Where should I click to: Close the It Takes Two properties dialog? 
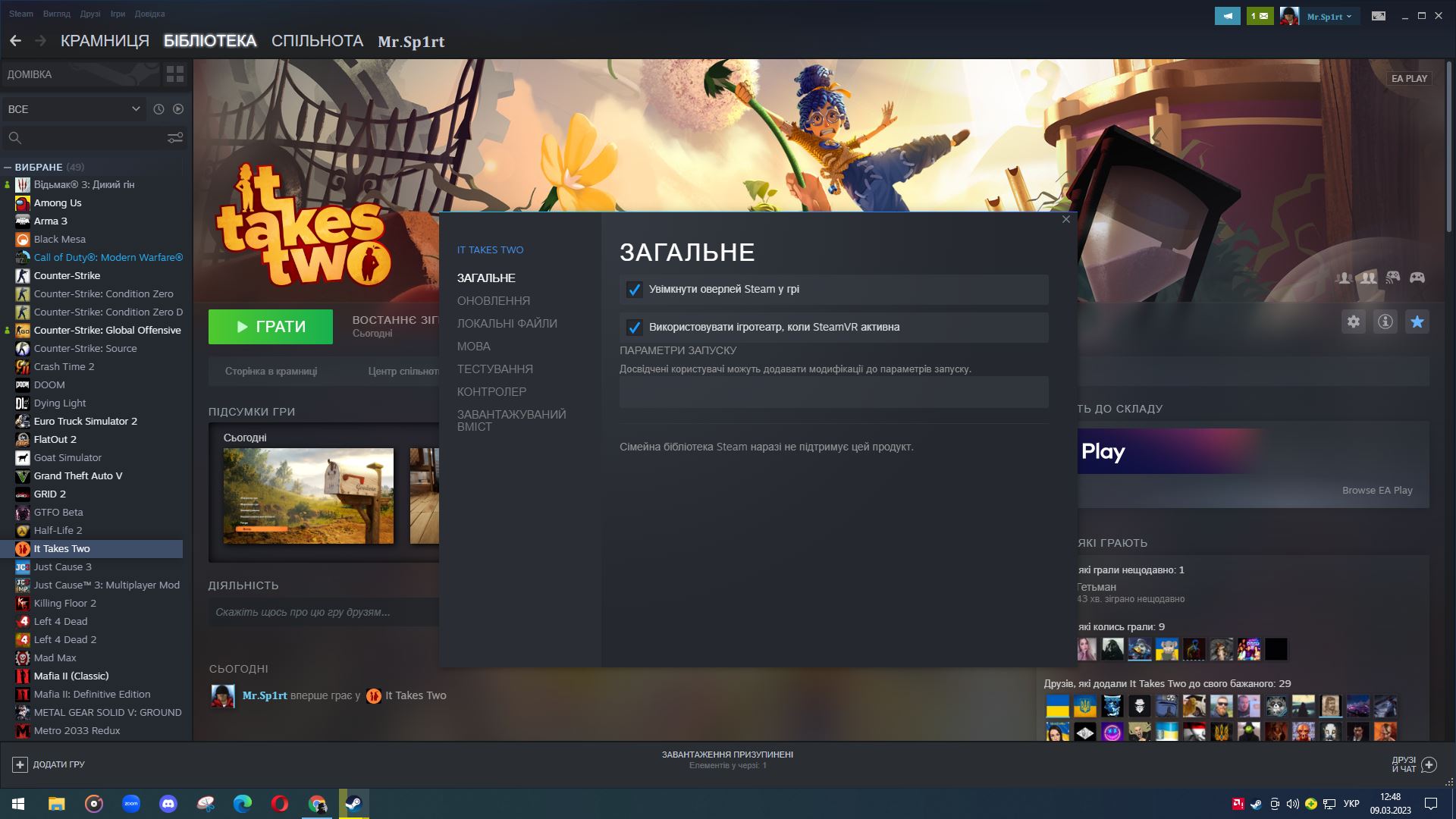(x=1066, y=219)
